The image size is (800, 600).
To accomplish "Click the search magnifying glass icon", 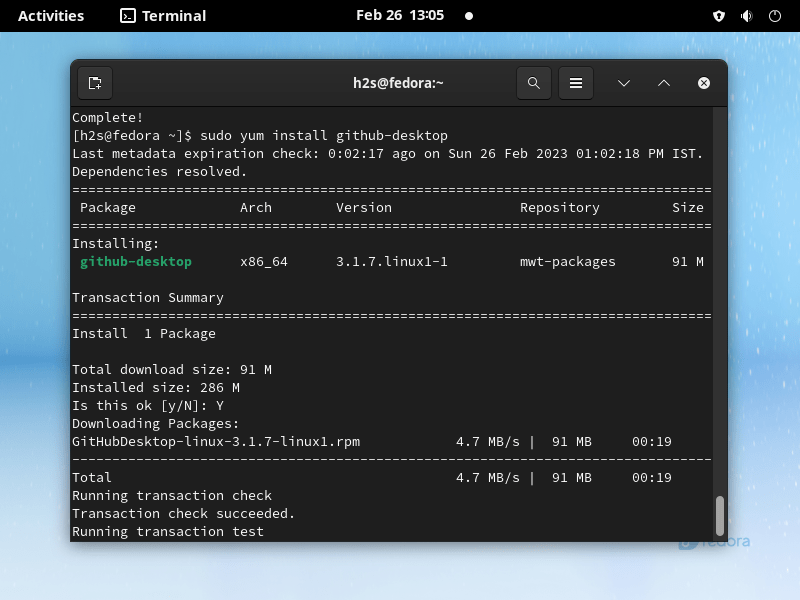I will 533,83.
